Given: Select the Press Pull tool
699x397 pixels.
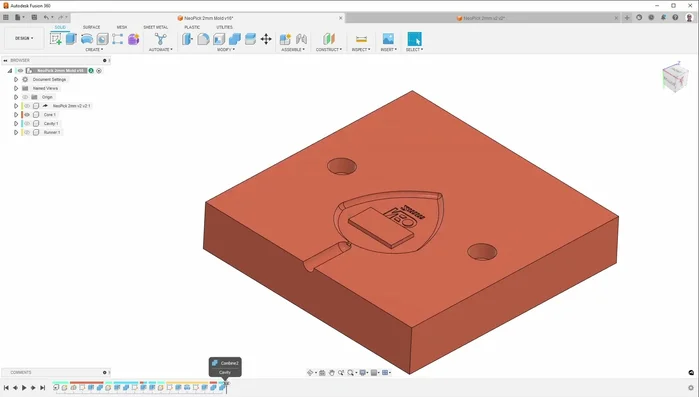Looking at the screenshot, I should point(187,39).
